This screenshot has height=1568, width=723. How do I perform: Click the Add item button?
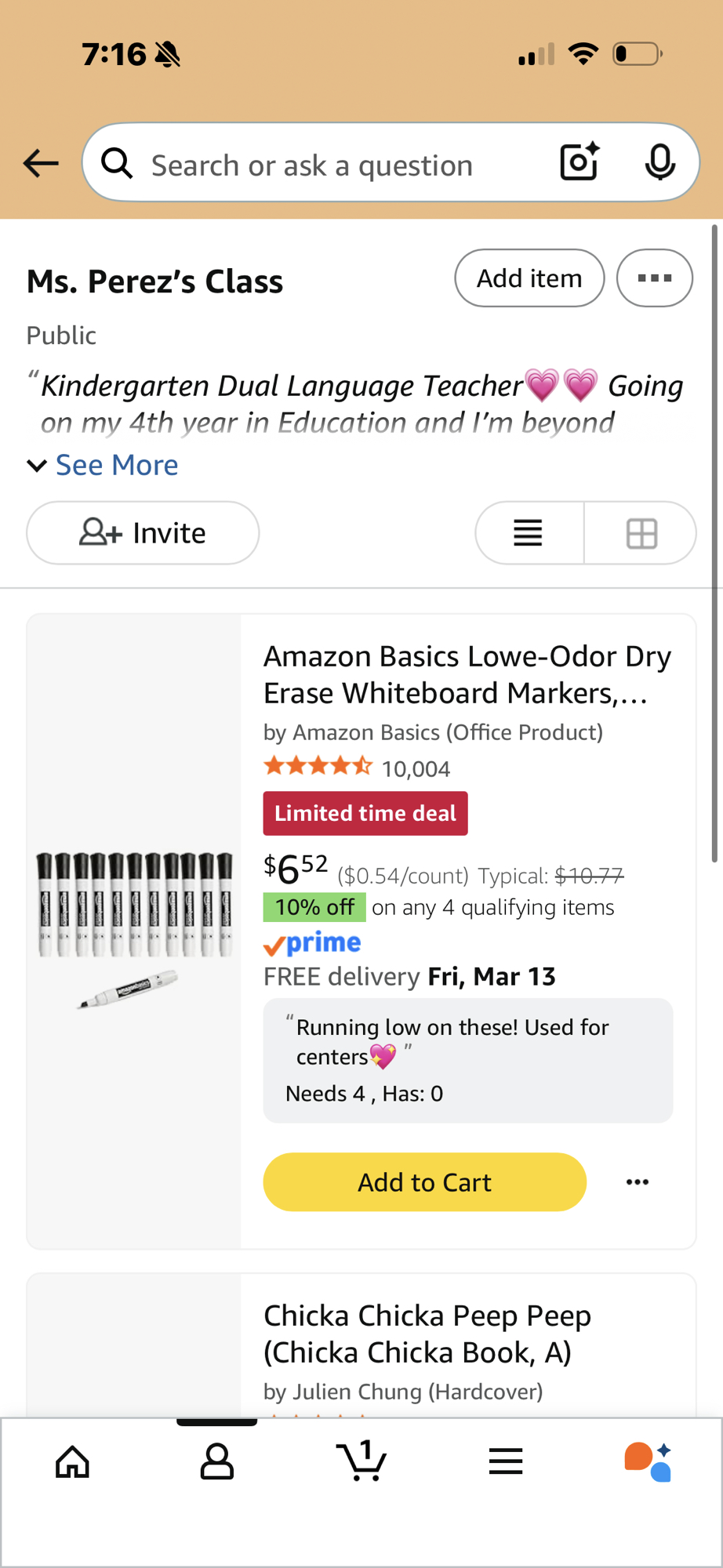click(529, 278)
